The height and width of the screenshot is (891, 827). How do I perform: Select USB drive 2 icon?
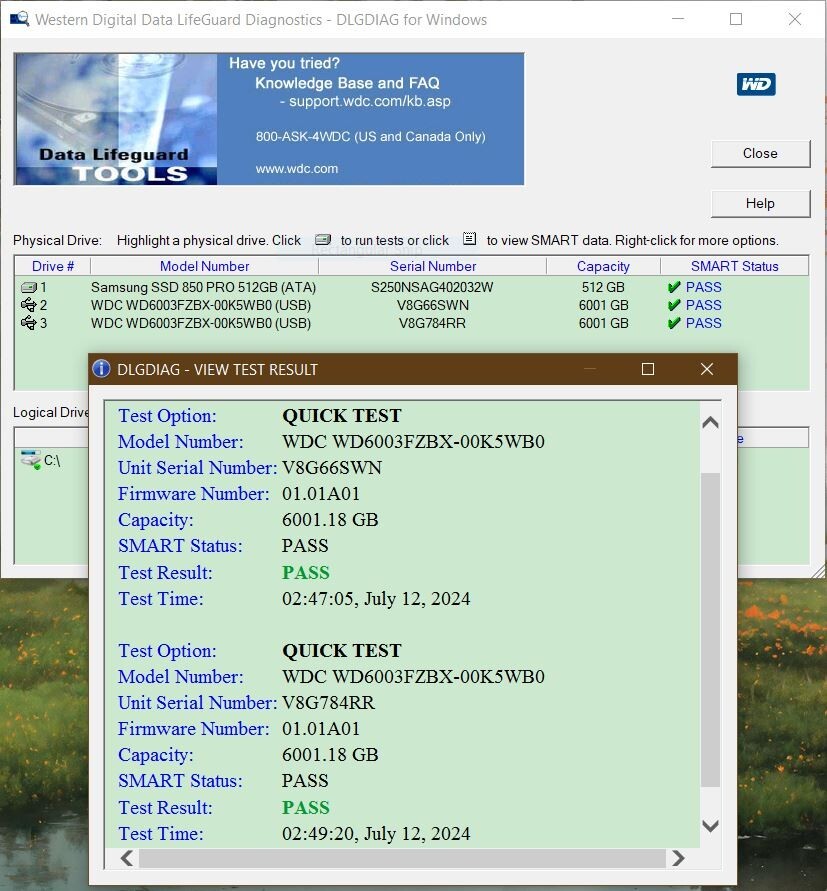[x=28, y=306]
